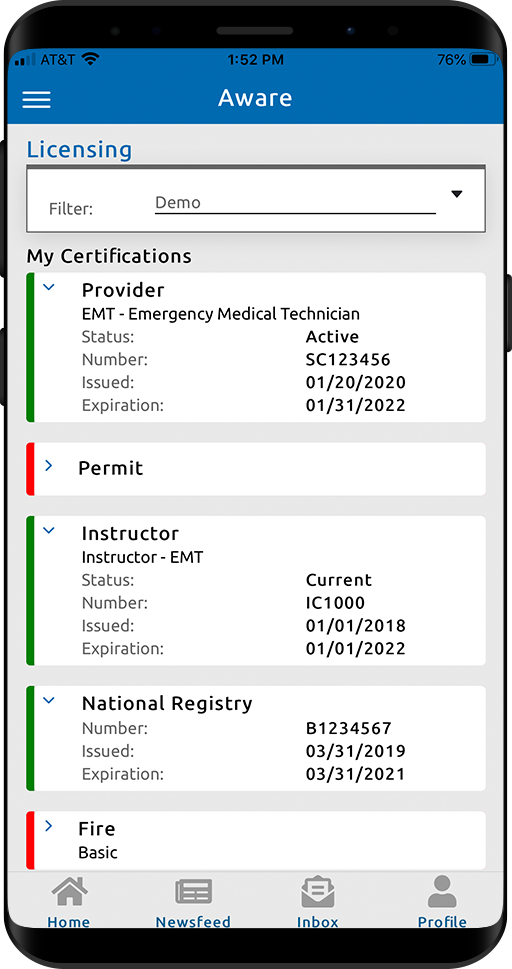Open the Inbox envelope icon
Image resolution: width=512 pixels, height=969 pixels.
point(318,892)
